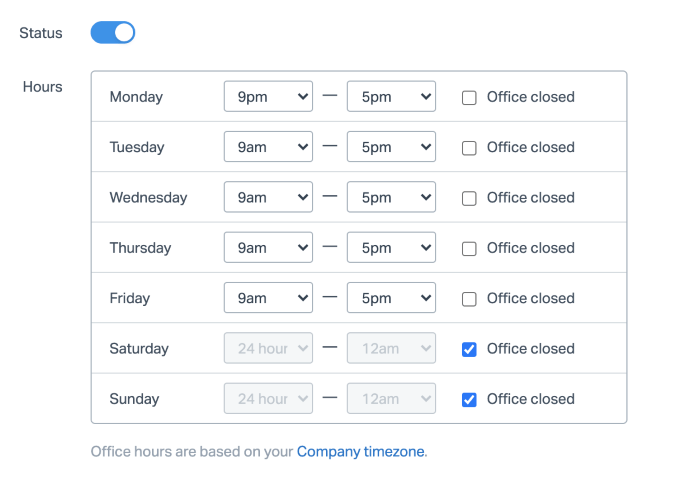Change Thursday start time dropdown

coord(268,248)
